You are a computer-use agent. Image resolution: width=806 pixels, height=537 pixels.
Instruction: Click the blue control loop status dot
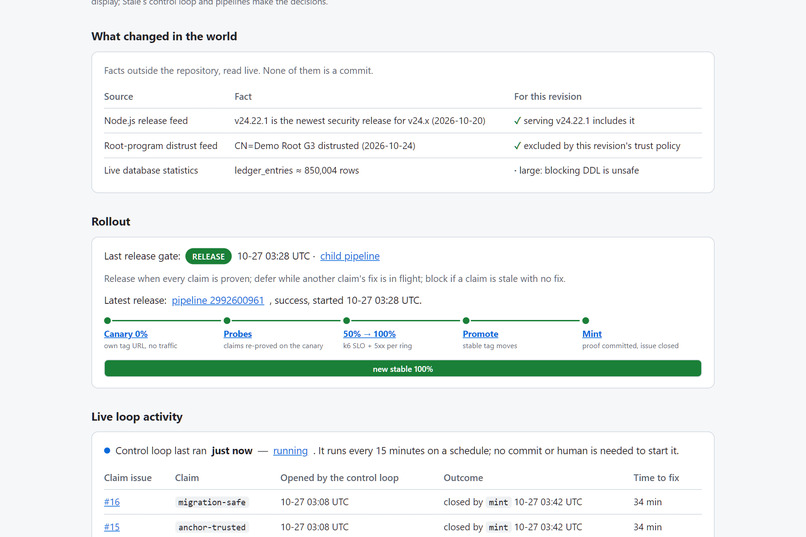click(x=107, y=451)
